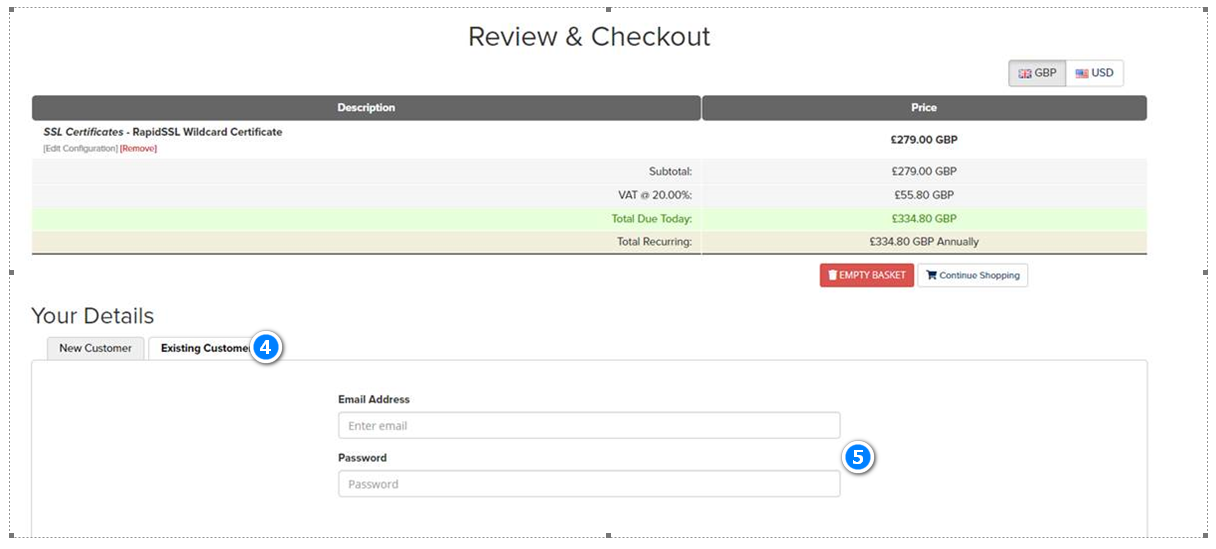1216x549 pixels.
Task: Click the Subtotal value £279.00 GBP
Action: [x=923, y=171]
